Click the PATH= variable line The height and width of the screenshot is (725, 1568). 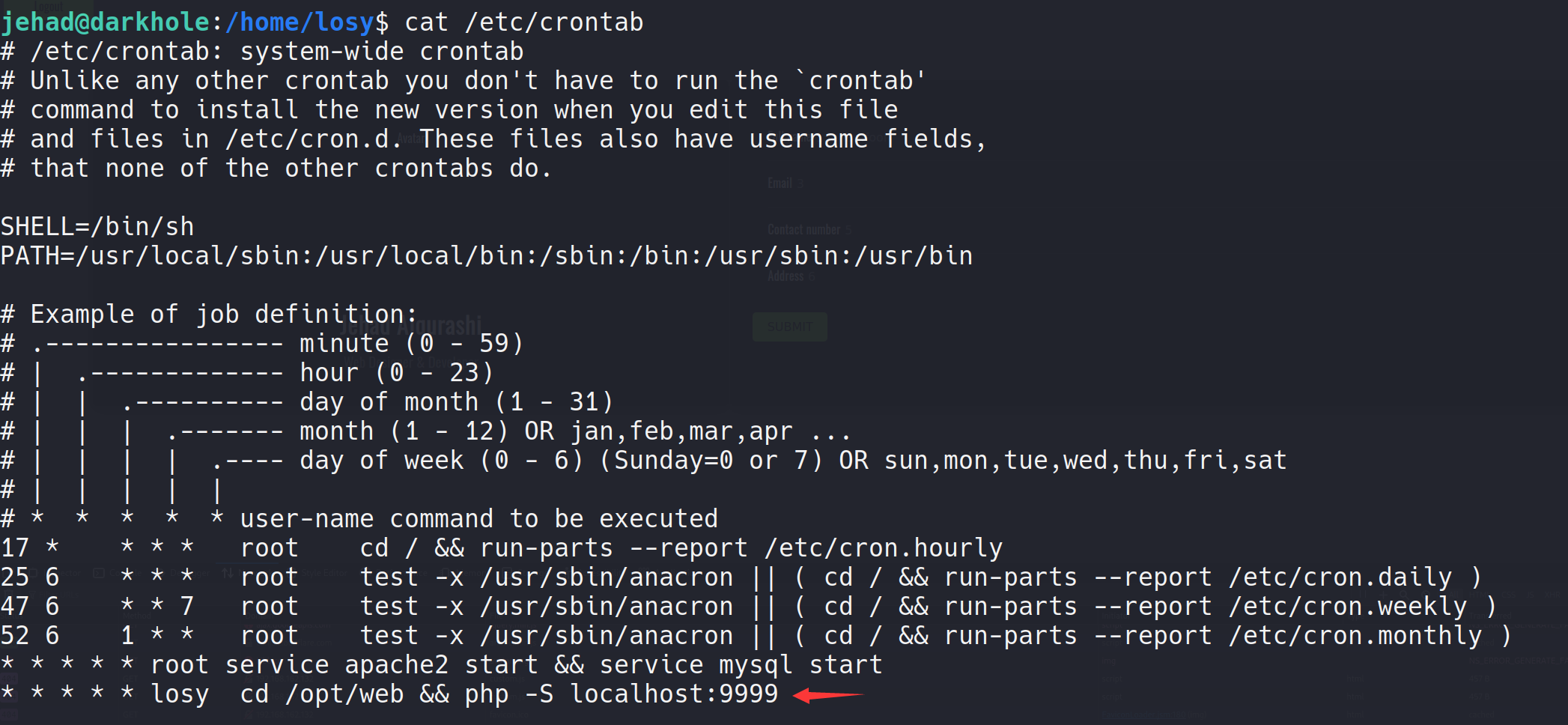click(487, 256)
